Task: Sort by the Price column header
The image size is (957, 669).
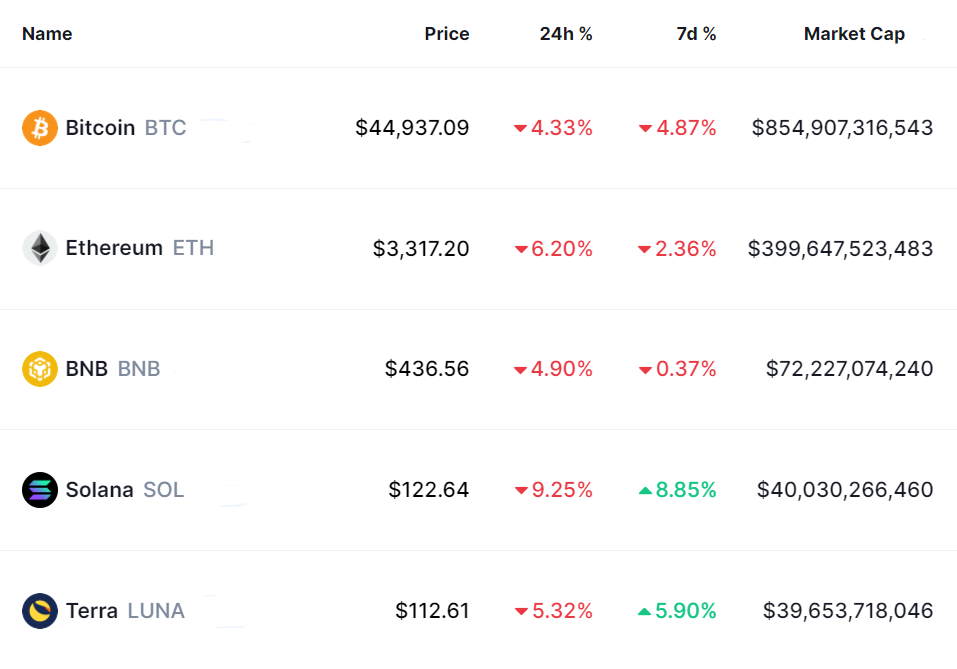Action: (446, 34)
